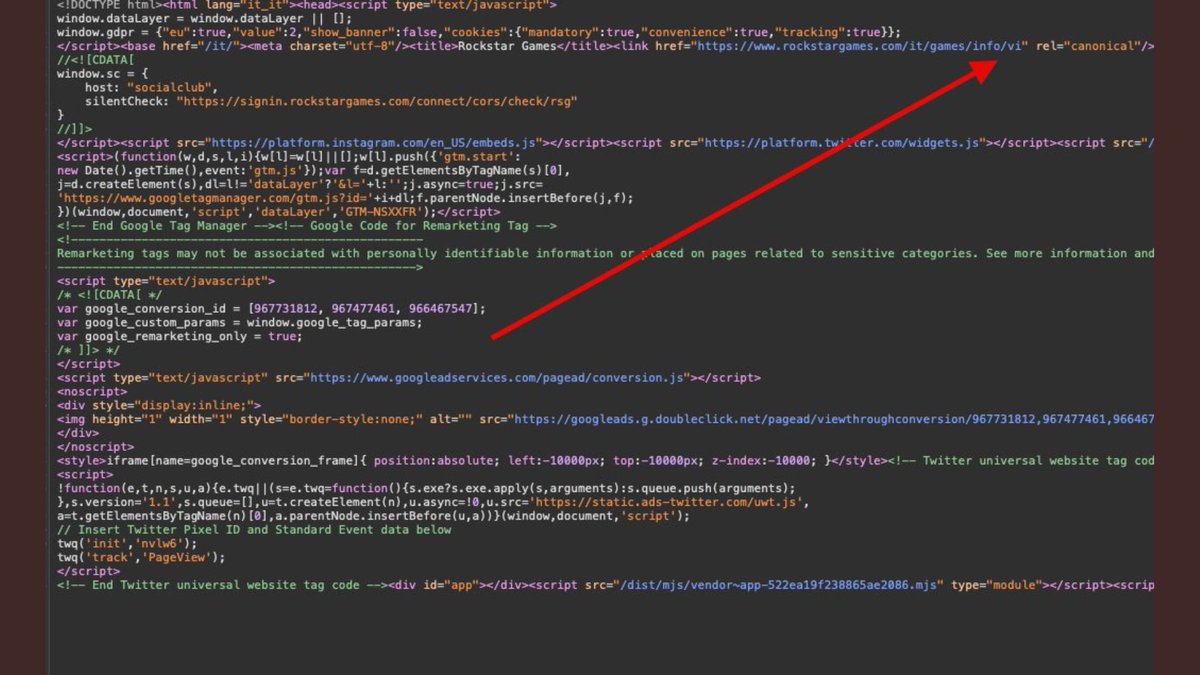
Task: Click the GTM-NSXXFR container ID
Action: 386,212
